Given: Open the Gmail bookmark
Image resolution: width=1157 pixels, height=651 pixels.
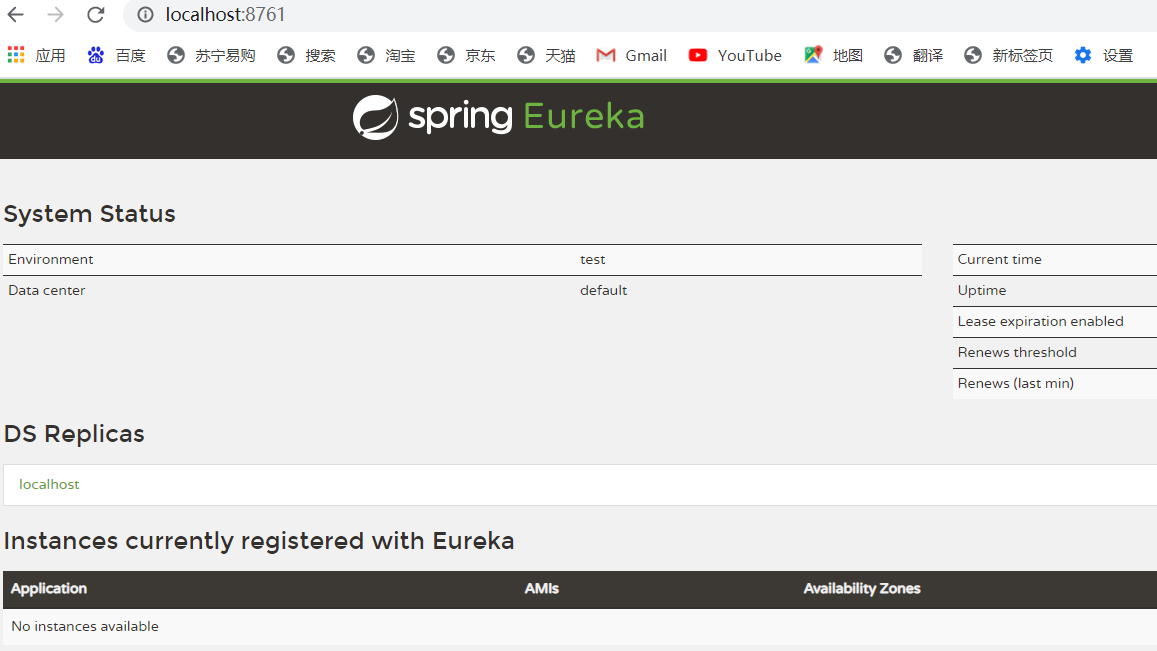Looking at the screenshot, I should tap(632, 55).
